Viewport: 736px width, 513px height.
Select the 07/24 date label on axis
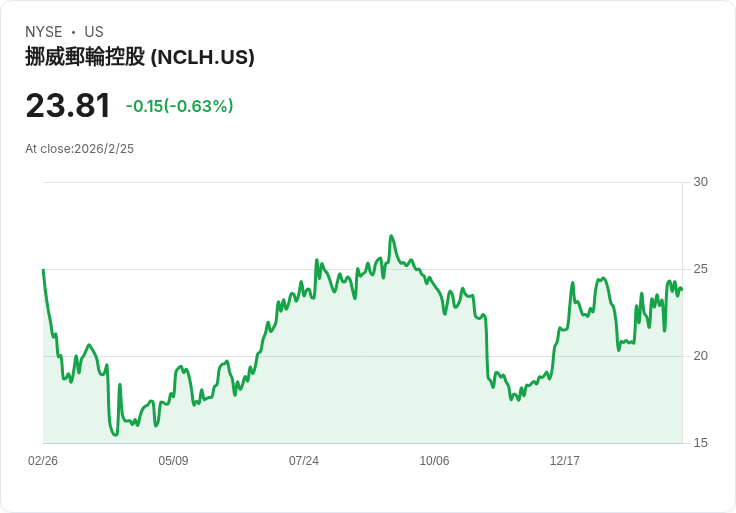(x=304, y=461)
